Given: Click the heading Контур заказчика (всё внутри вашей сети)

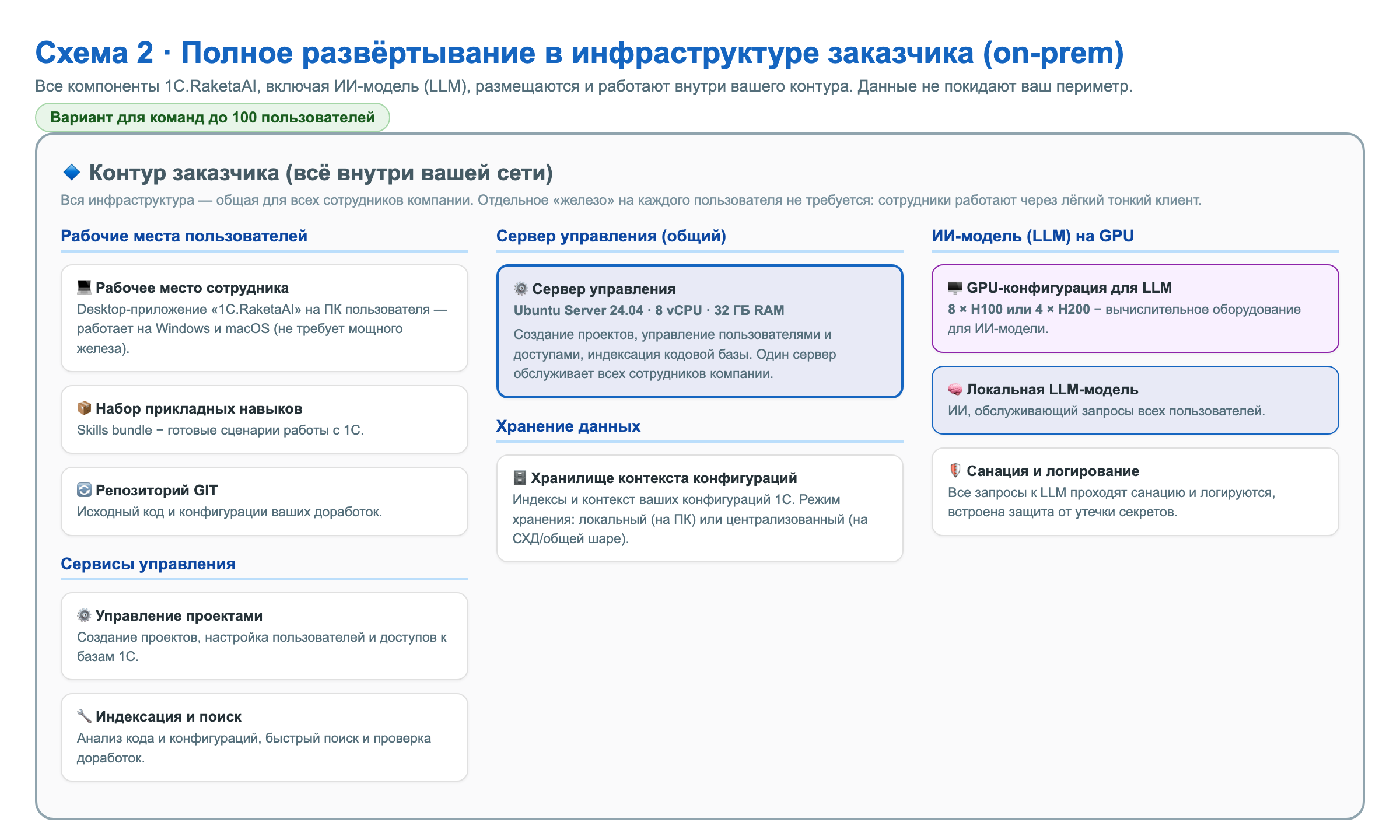Looking at the screenshot, I should coord(321,173).
